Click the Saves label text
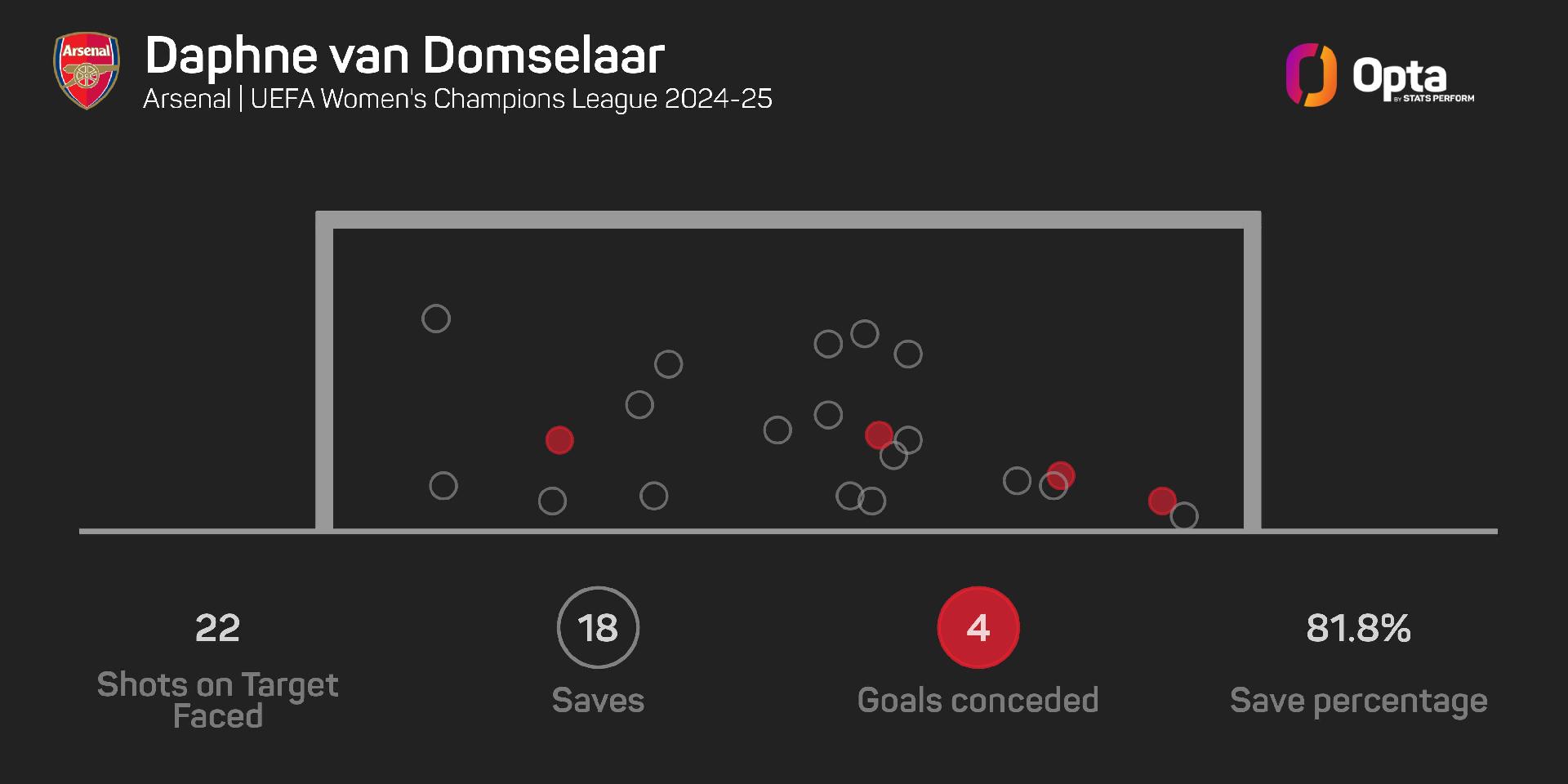The height and width of the screenshot is (784, 1568). 598,700
